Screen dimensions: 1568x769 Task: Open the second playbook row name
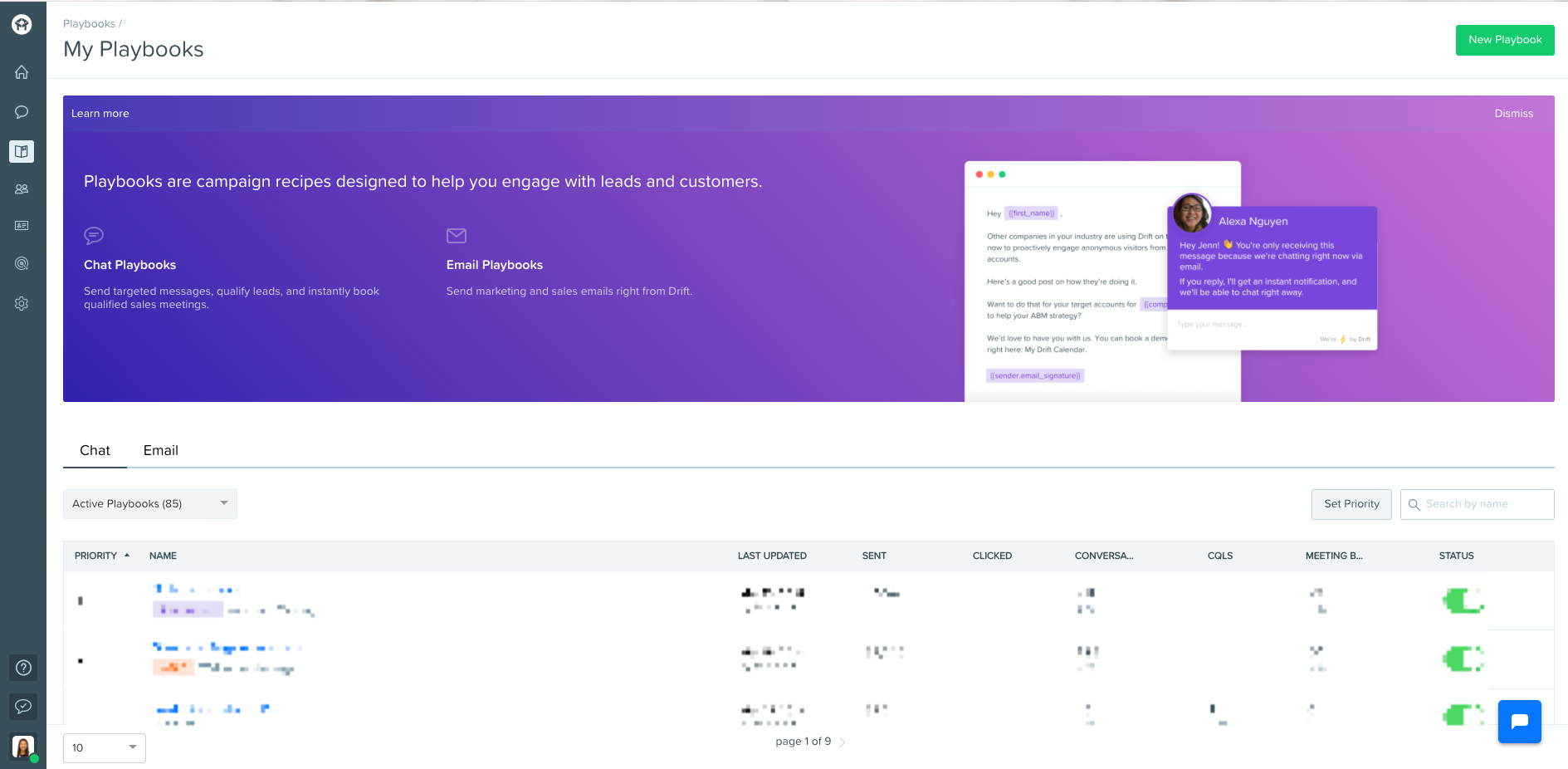[227, 647]
